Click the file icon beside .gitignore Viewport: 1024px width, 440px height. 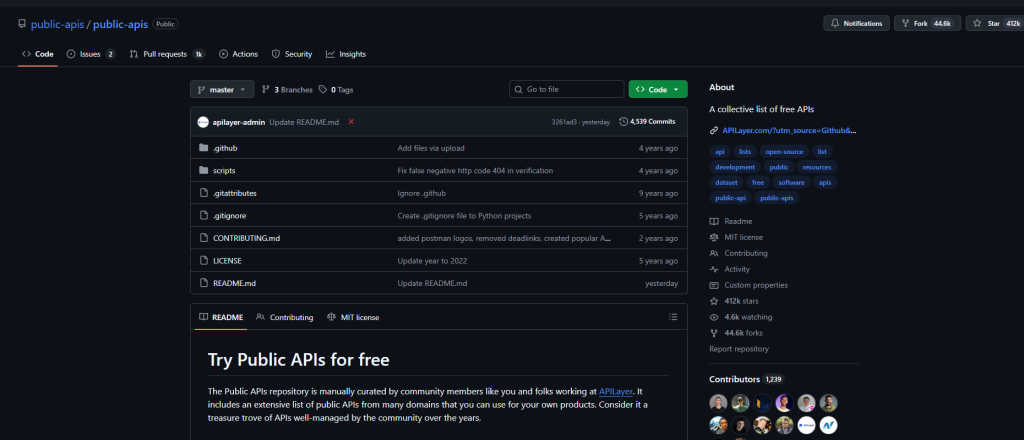(x=203, y=215)
